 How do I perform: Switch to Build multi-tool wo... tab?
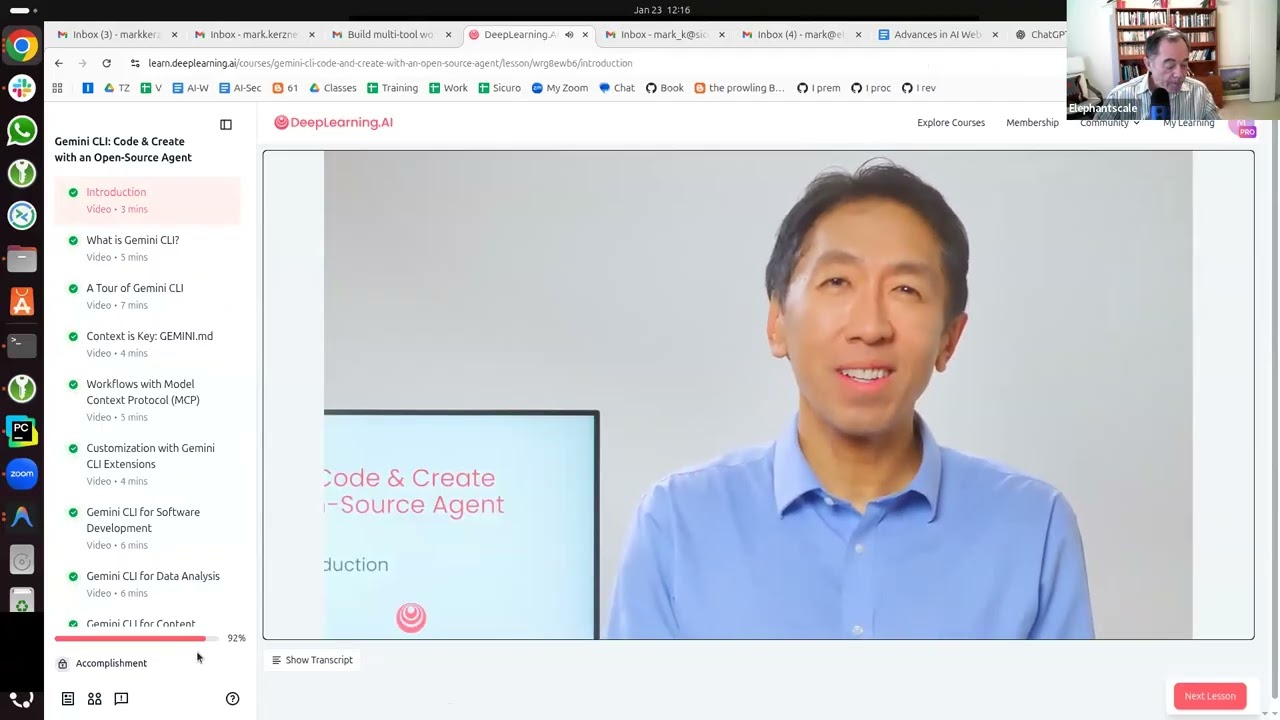[x=391, y=35]
